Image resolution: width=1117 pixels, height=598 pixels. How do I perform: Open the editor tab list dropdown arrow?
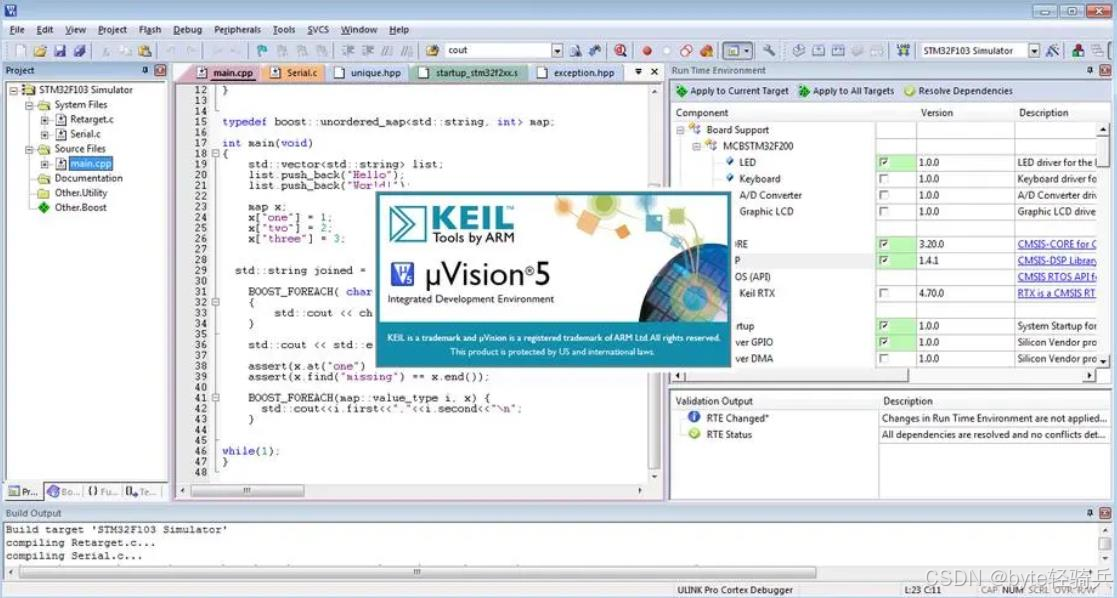[x=638, y=72]
